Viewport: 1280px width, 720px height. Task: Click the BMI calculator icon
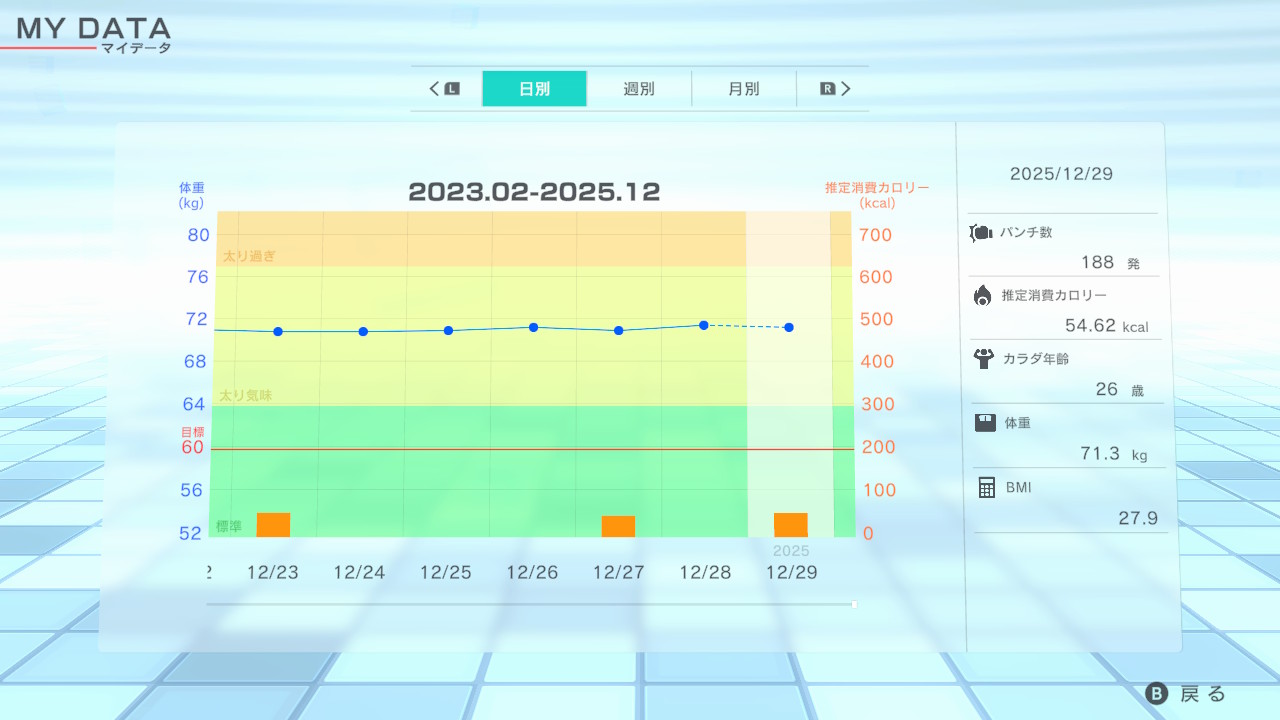click(987, 487)
